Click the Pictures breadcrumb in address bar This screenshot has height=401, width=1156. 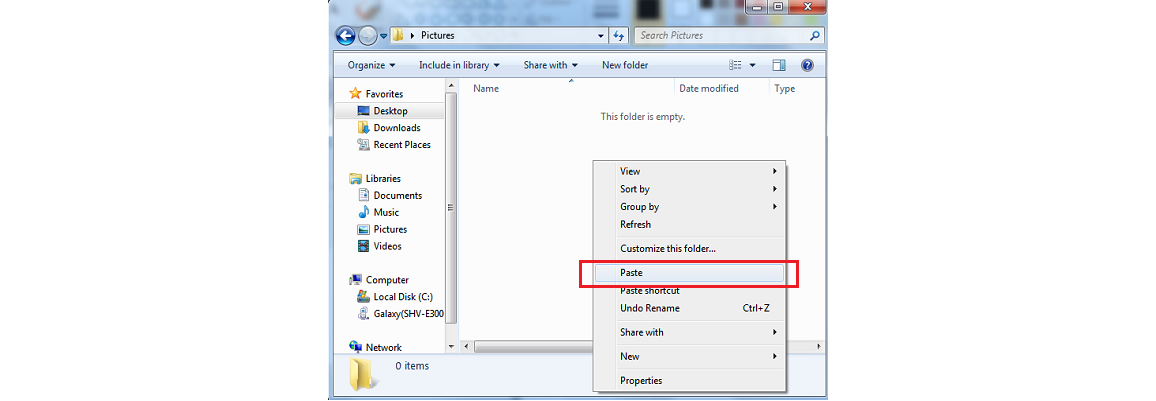pyautogui.click(x=437, y=35)
